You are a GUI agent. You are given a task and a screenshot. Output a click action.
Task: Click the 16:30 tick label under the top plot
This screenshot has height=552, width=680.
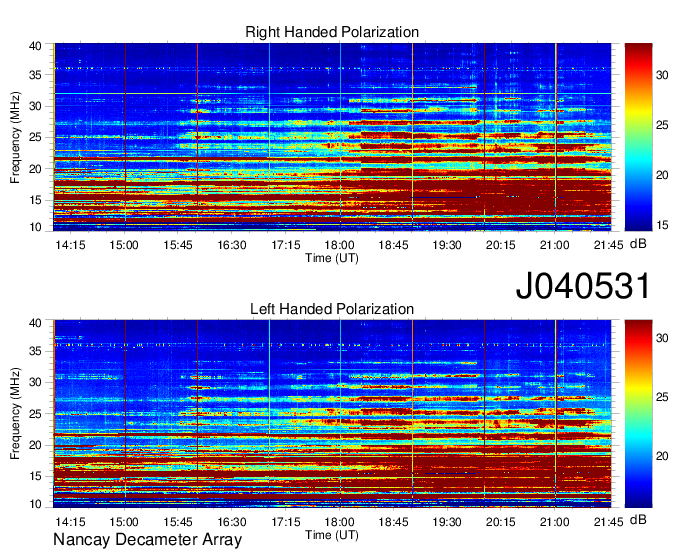click(x=232, y=245)
